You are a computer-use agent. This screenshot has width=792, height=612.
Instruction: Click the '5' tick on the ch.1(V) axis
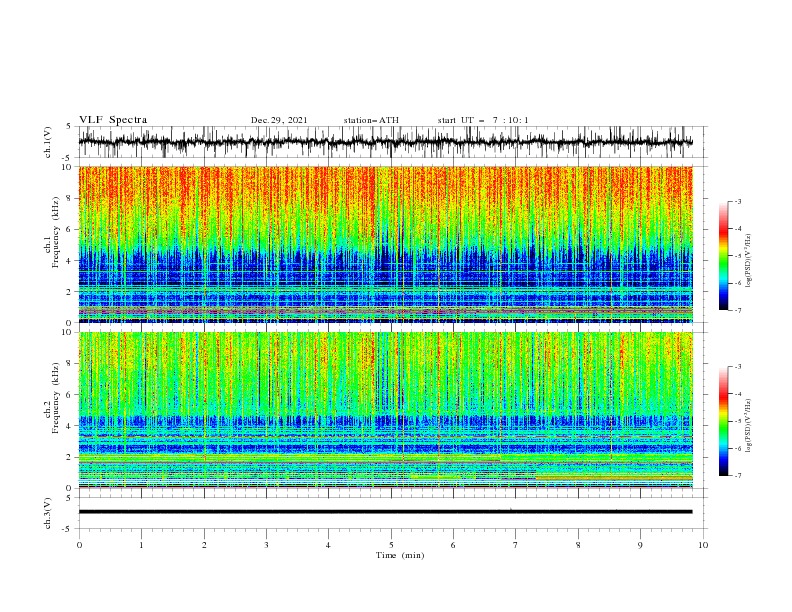point(70,127)
